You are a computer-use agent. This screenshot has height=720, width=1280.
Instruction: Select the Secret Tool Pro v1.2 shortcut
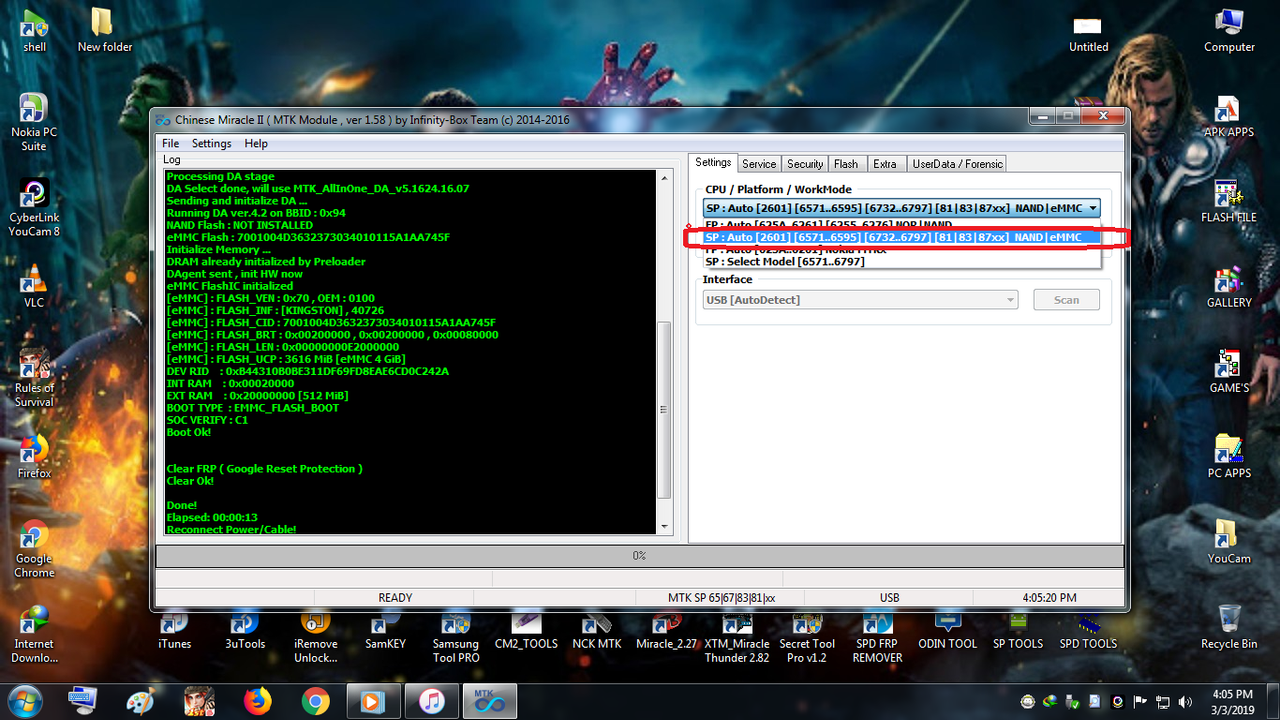(807, 637)
